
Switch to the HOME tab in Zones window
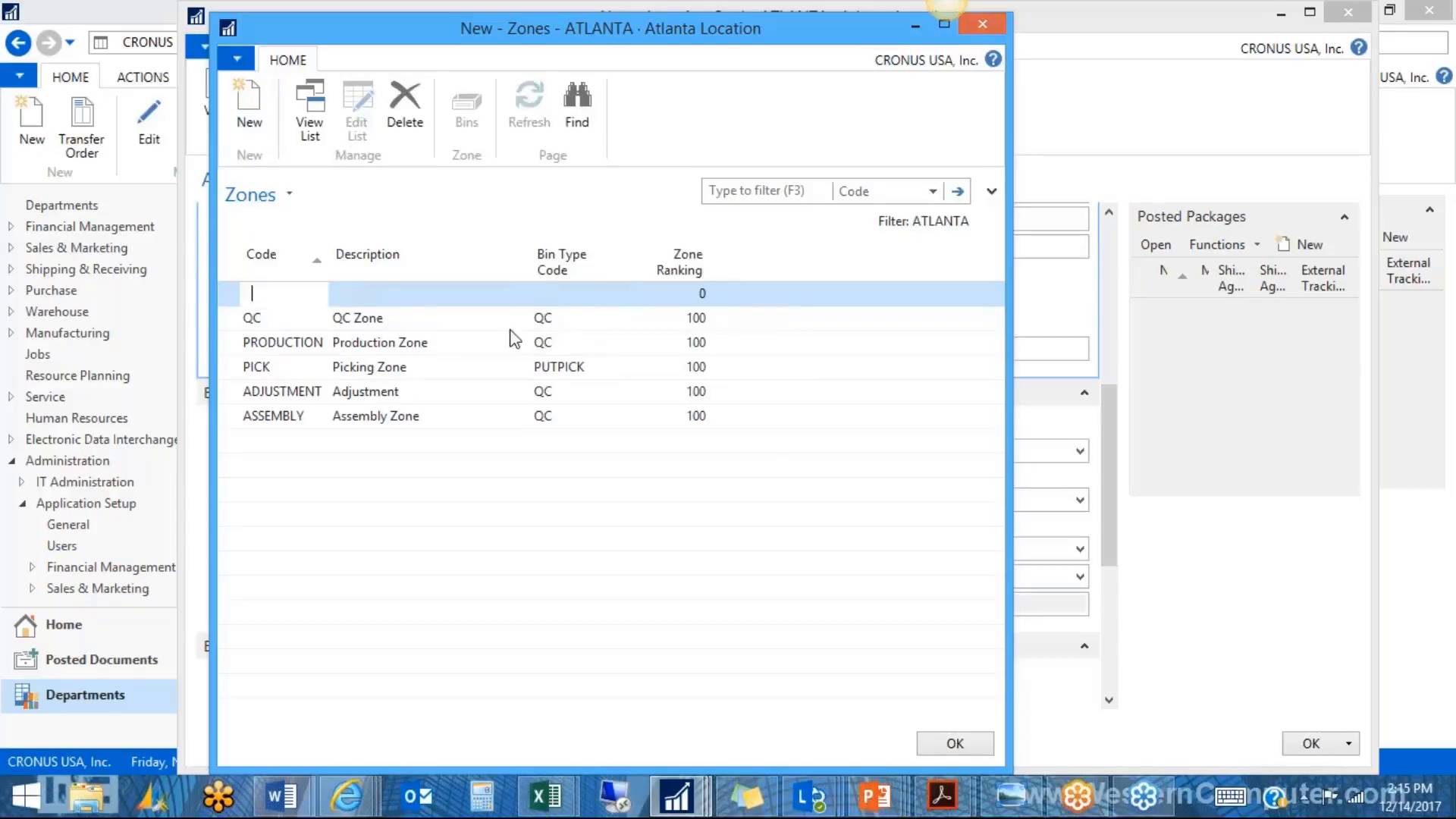287,59
